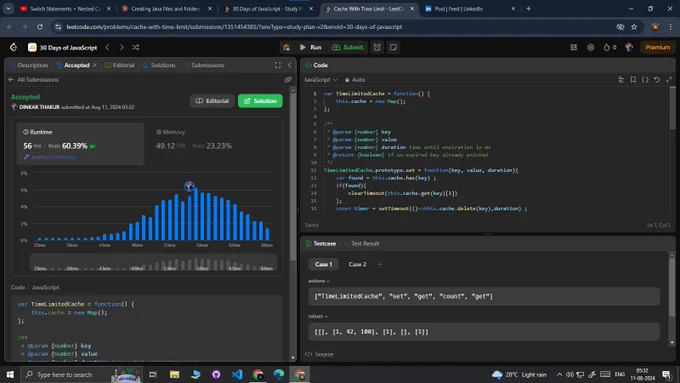Format the code editor icon
Image resolution: width=680 pixels, height=383 pixels.
(621, 80)
